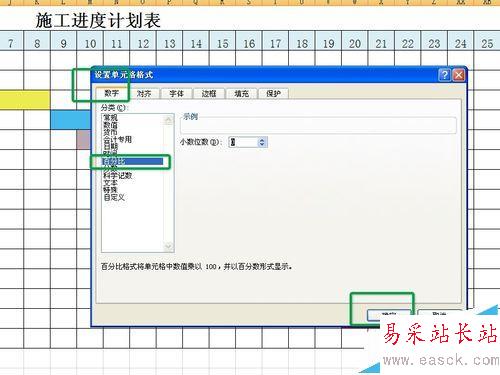Image resolution: width=500 pixels, height=375 pixels.
Task: Click the blue filled progress cell
Action: coord(71,120)
